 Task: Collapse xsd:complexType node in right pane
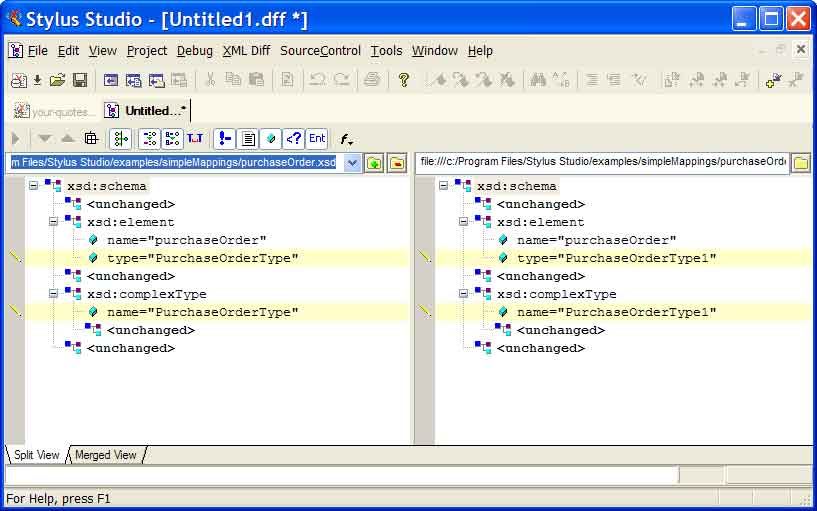(463, 294)
